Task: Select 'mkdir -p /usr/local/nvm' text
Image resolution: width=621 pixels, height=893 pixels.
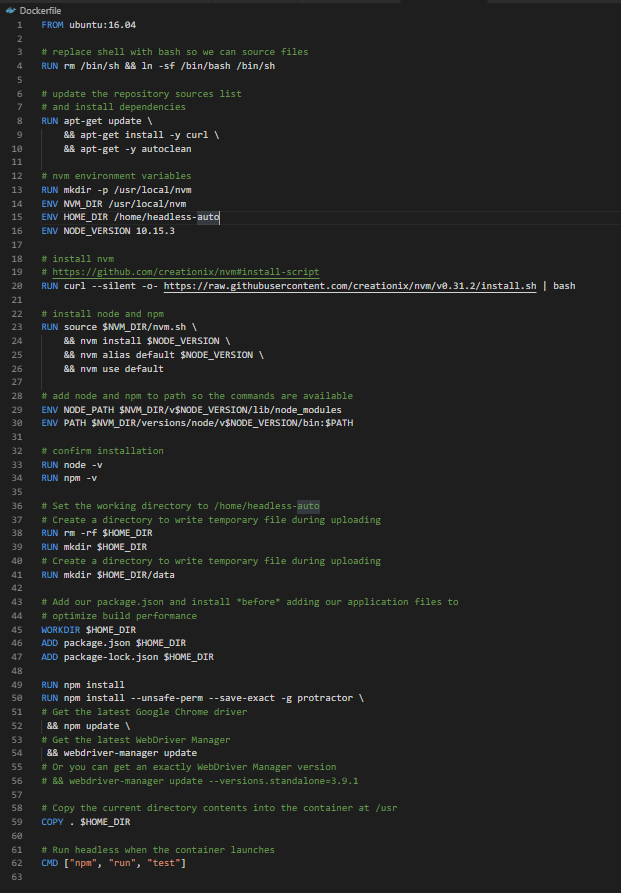Action: click(x=128, y=190)
